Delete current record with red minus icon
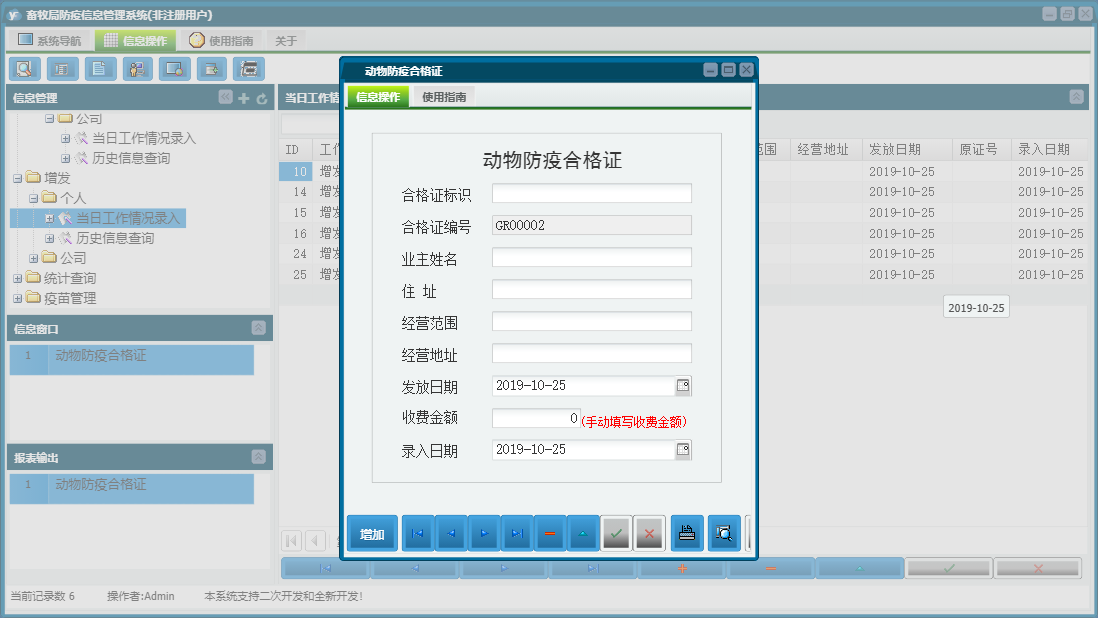 click(x=550, y=533)
